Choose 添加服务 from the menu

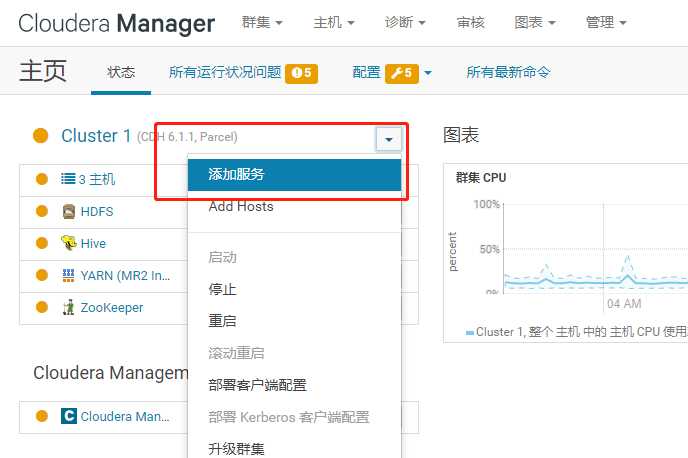point(294,175)
